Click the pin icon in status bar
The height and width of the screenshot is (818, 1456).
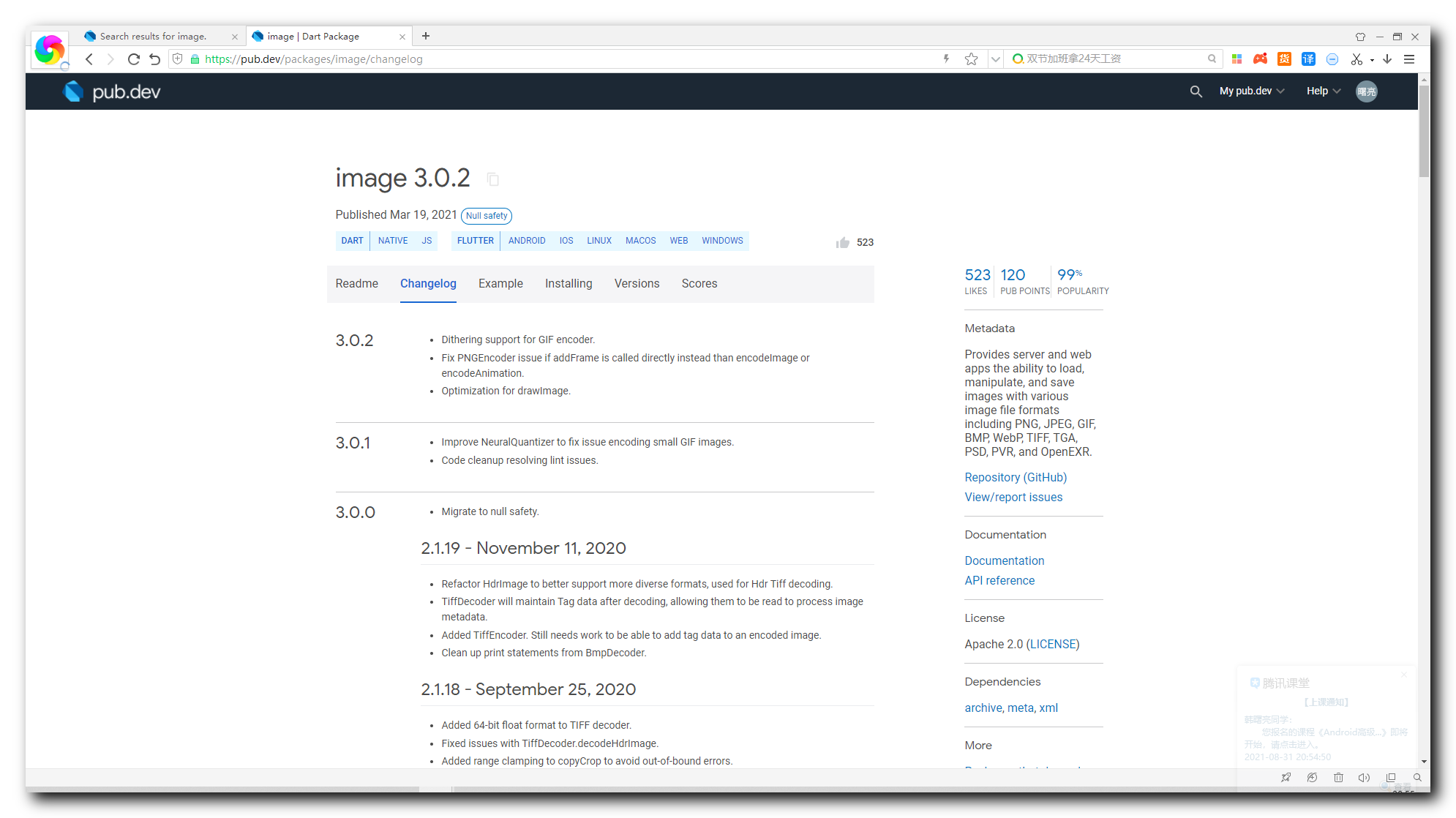[x=1286, y=778]
